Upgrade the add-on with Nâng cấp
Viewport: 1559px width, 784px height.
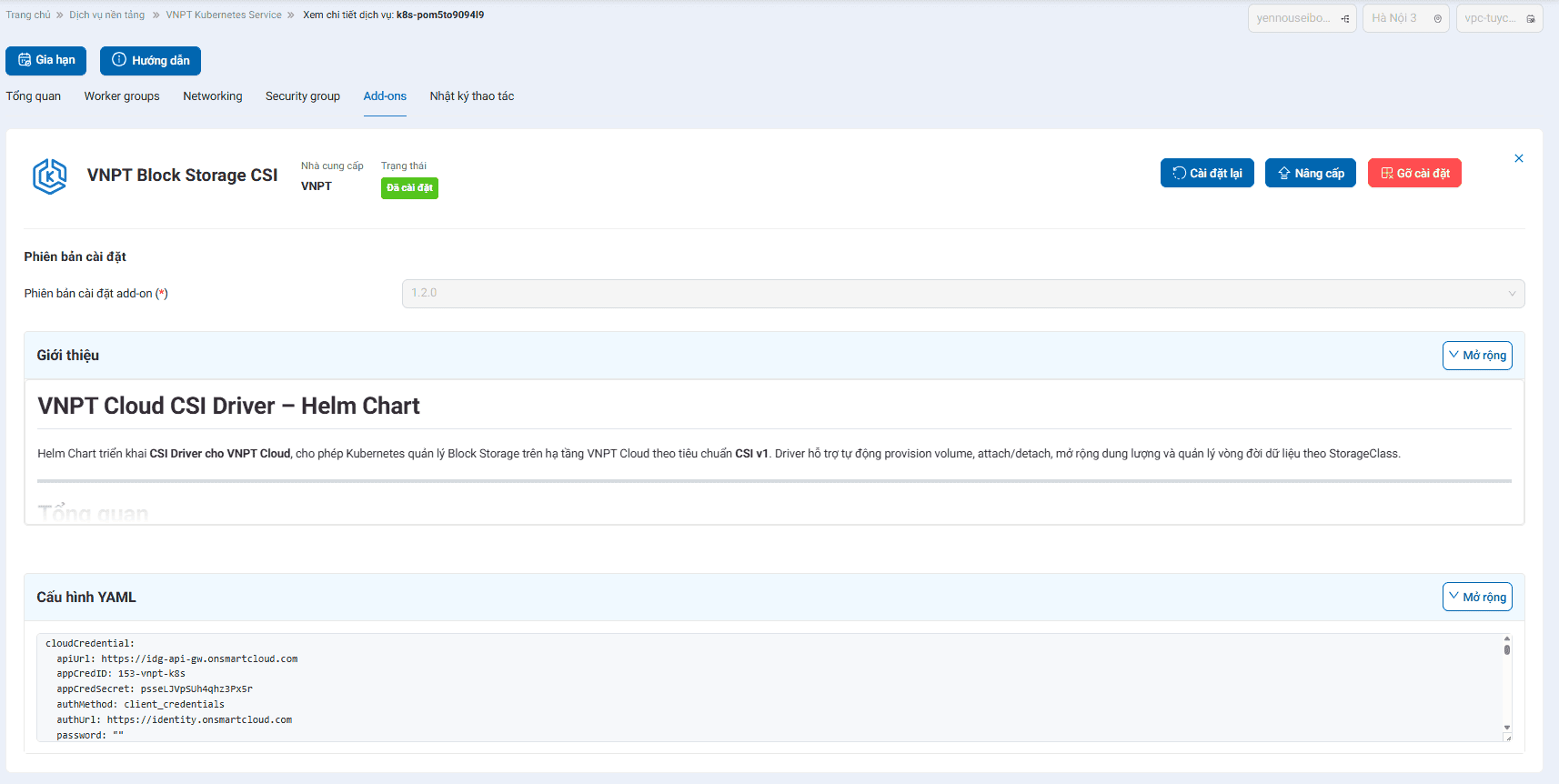[x=1310, y=173]
